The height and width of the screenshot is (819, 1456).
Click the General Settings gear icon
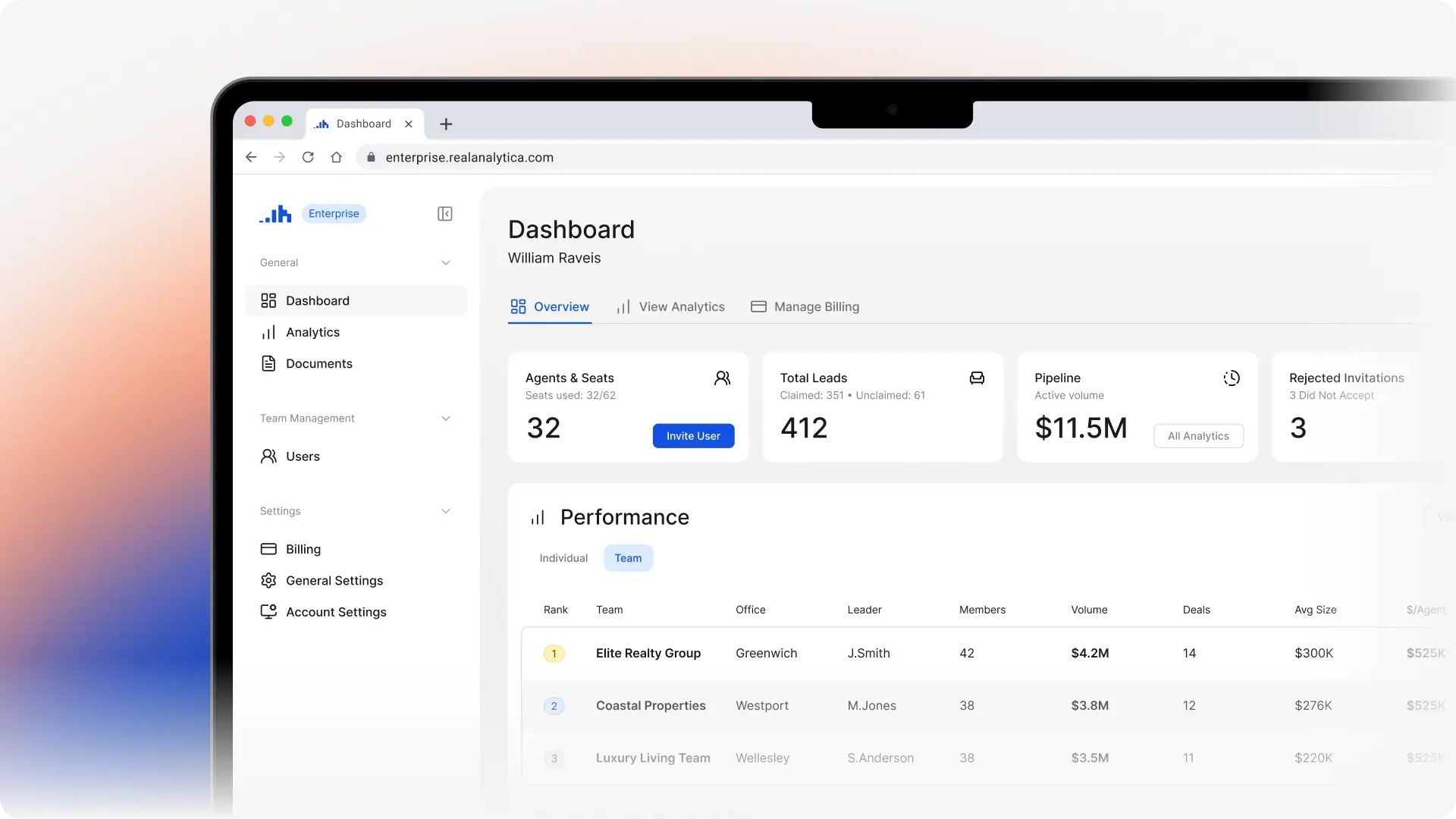click(x=269, y=580)
